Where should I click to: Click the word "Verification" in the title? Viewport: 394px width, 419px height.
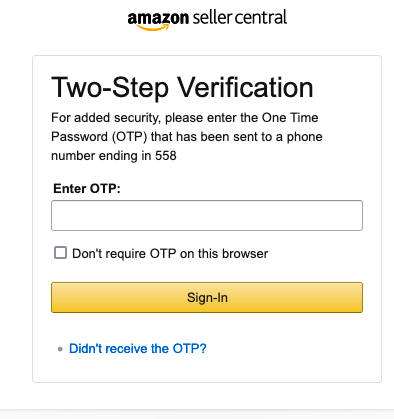pos(245,88)
